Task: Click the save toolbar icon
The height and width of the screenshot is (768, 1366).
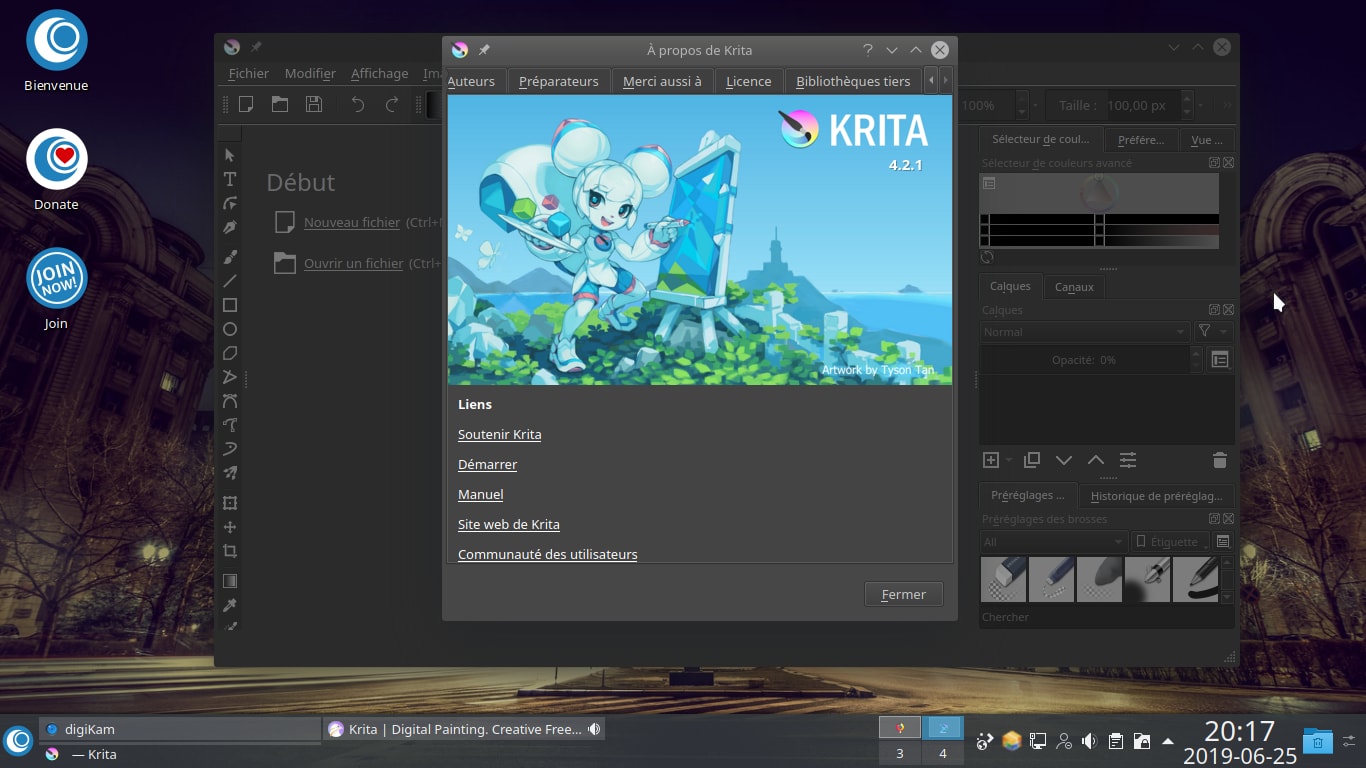Action: tap(314, 104)
